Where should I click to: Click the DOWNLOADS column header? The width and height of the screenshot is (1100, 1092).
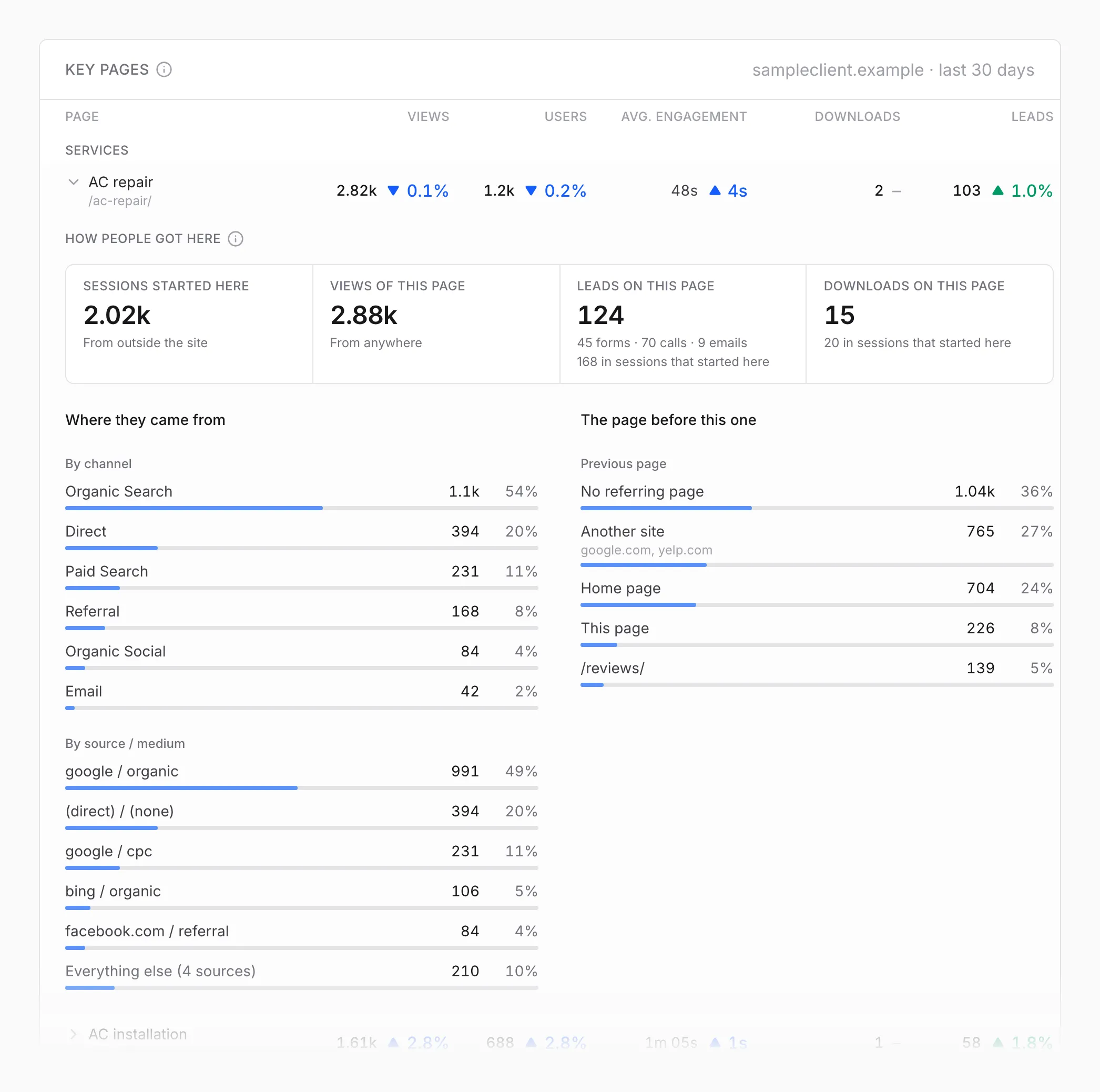pyautogui.click(x=858, y=117)
